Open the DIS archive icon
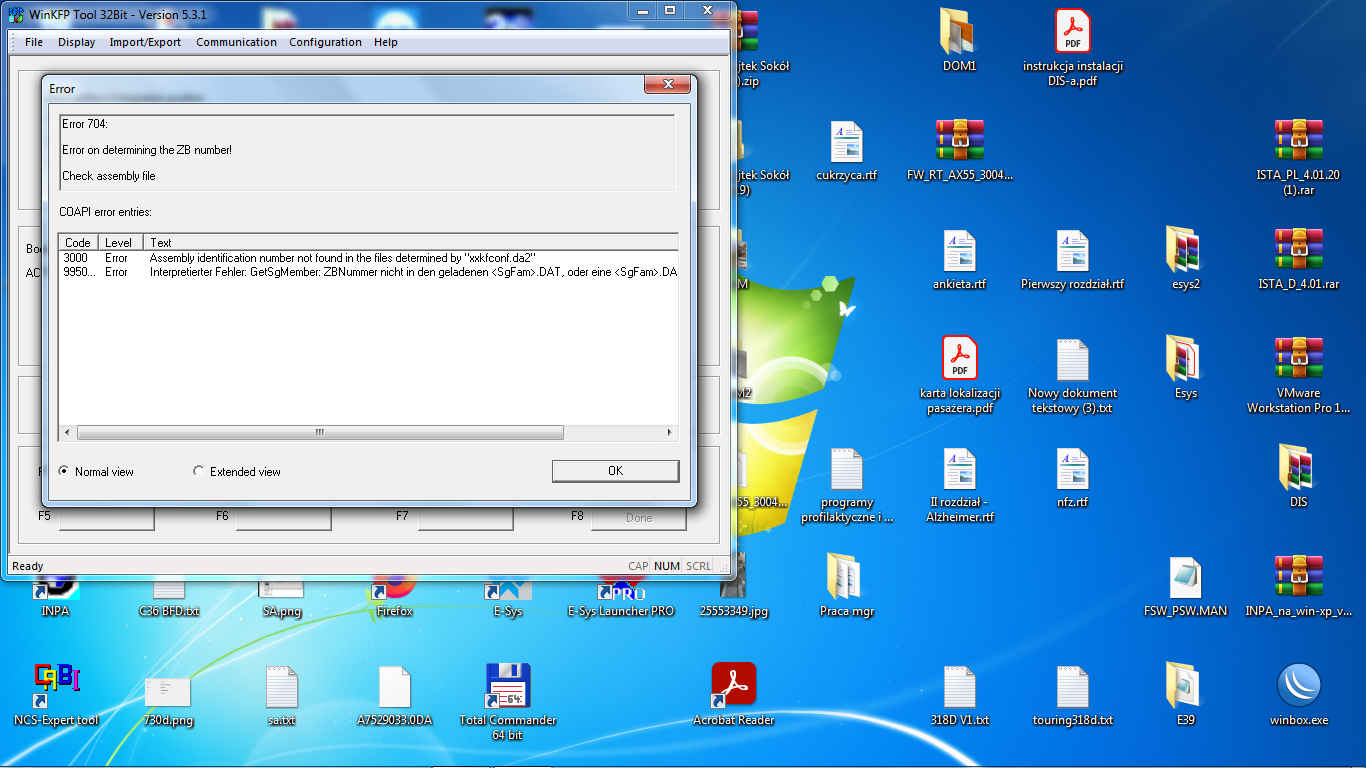Image resolution: width=1366 pixels, height=768 pixels. (x=1298, y=469)
